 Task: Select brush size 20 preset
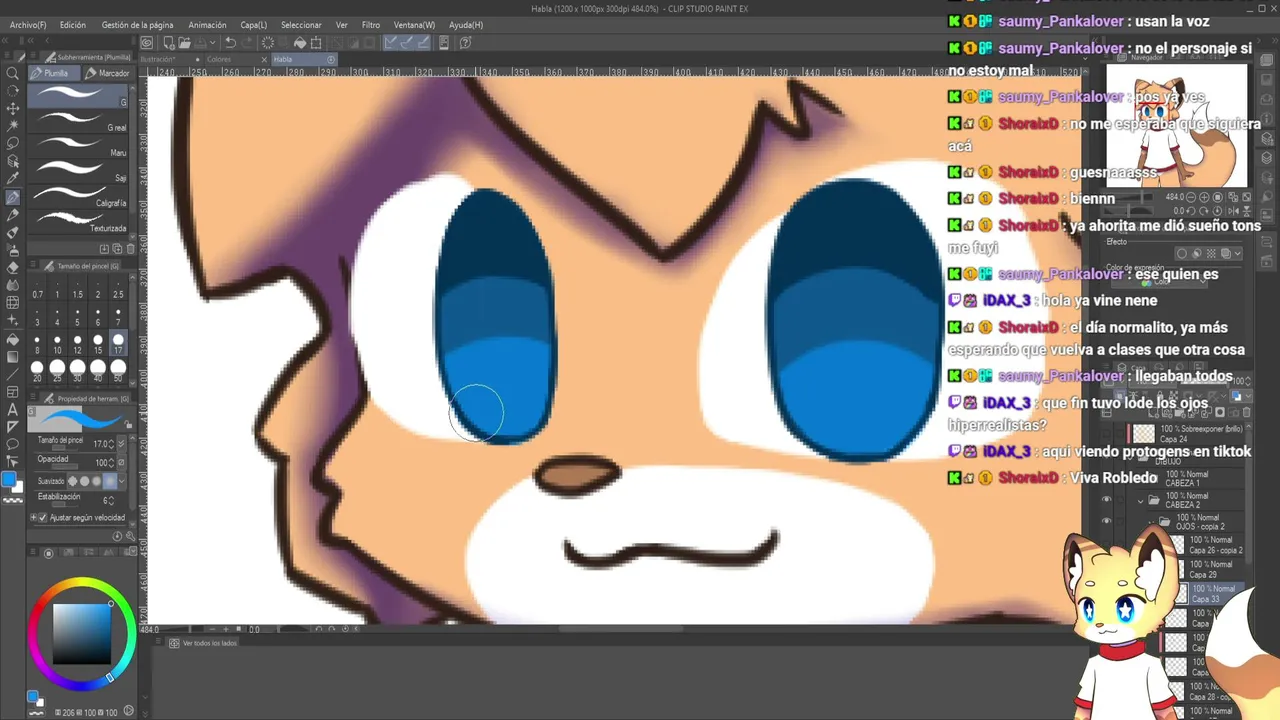click(x=37, y=371)
